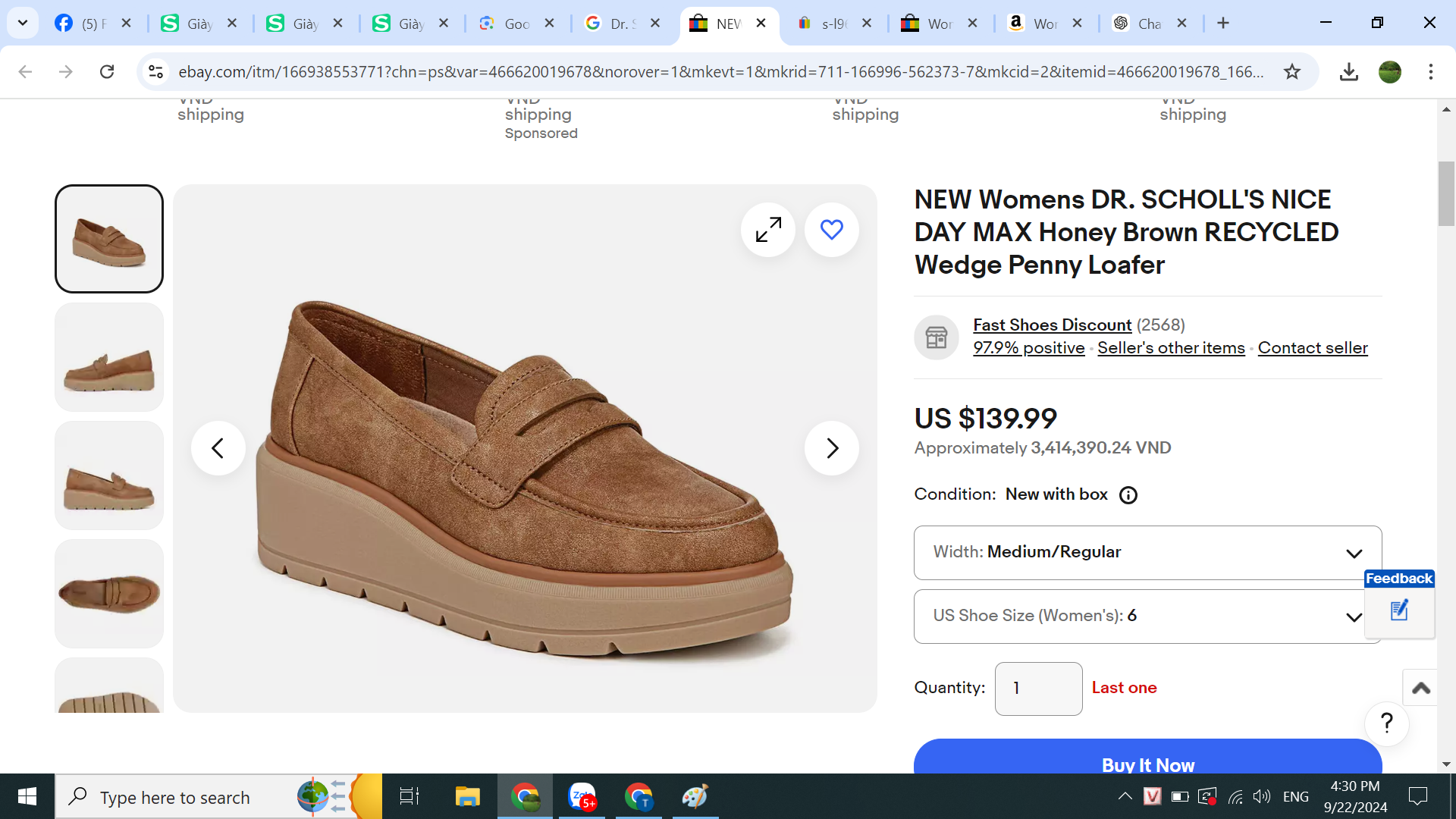Show next product image with right arrow

tap(831, 448)
